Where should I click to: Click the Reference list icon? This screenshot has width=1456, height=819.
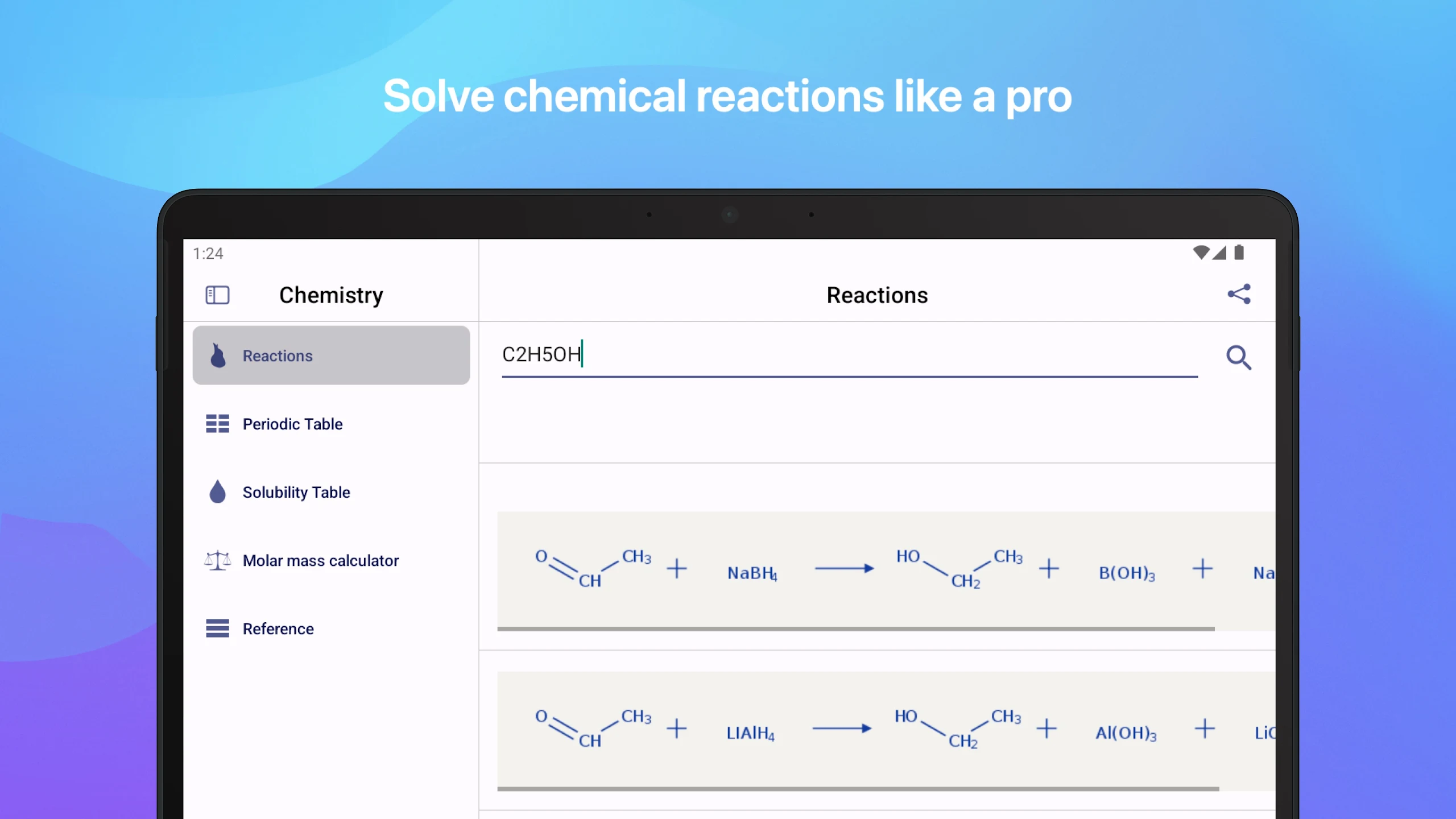click(217, 628)
